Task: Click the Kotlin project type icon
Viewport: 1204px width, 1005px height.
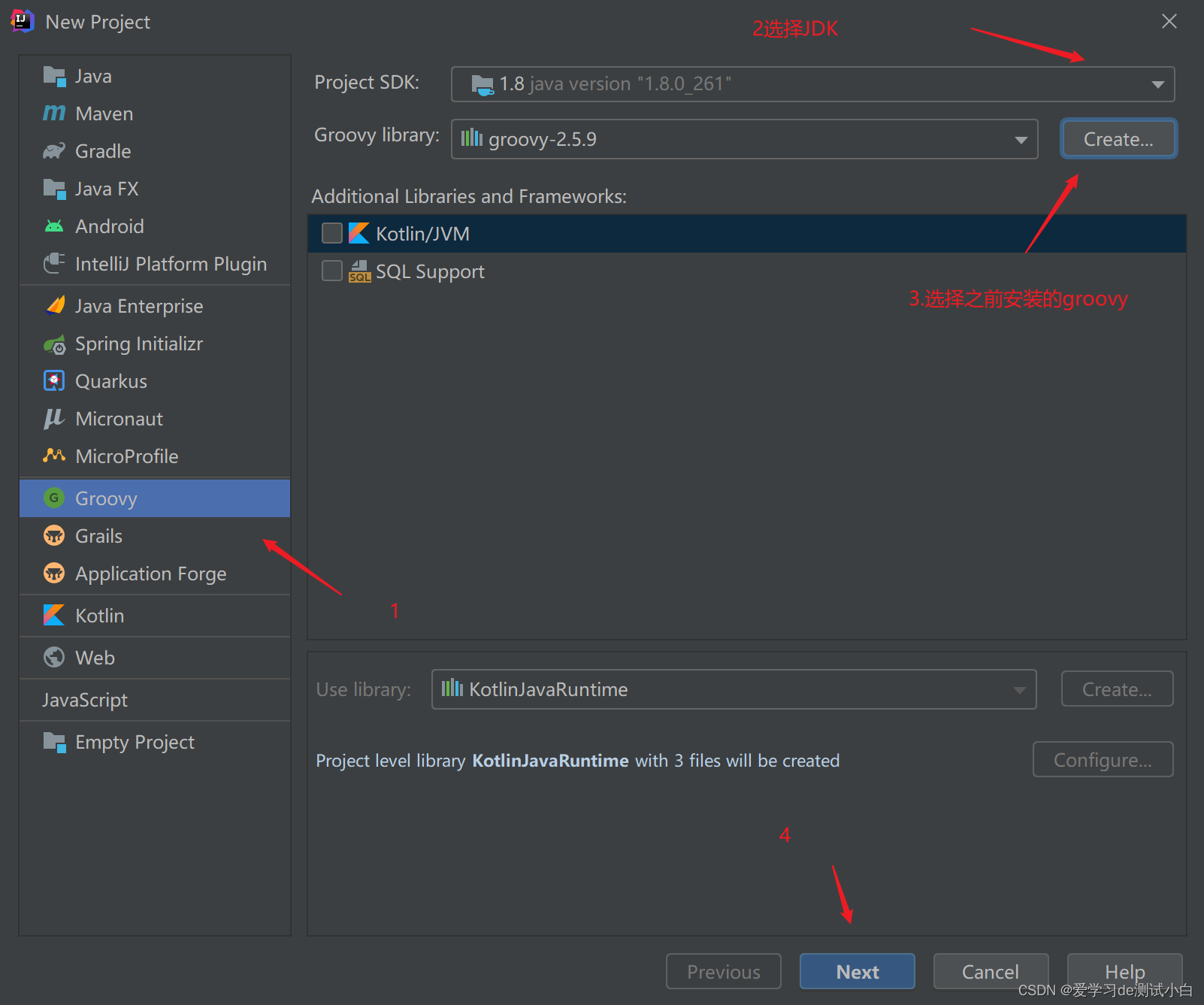Action: [53, 615]
